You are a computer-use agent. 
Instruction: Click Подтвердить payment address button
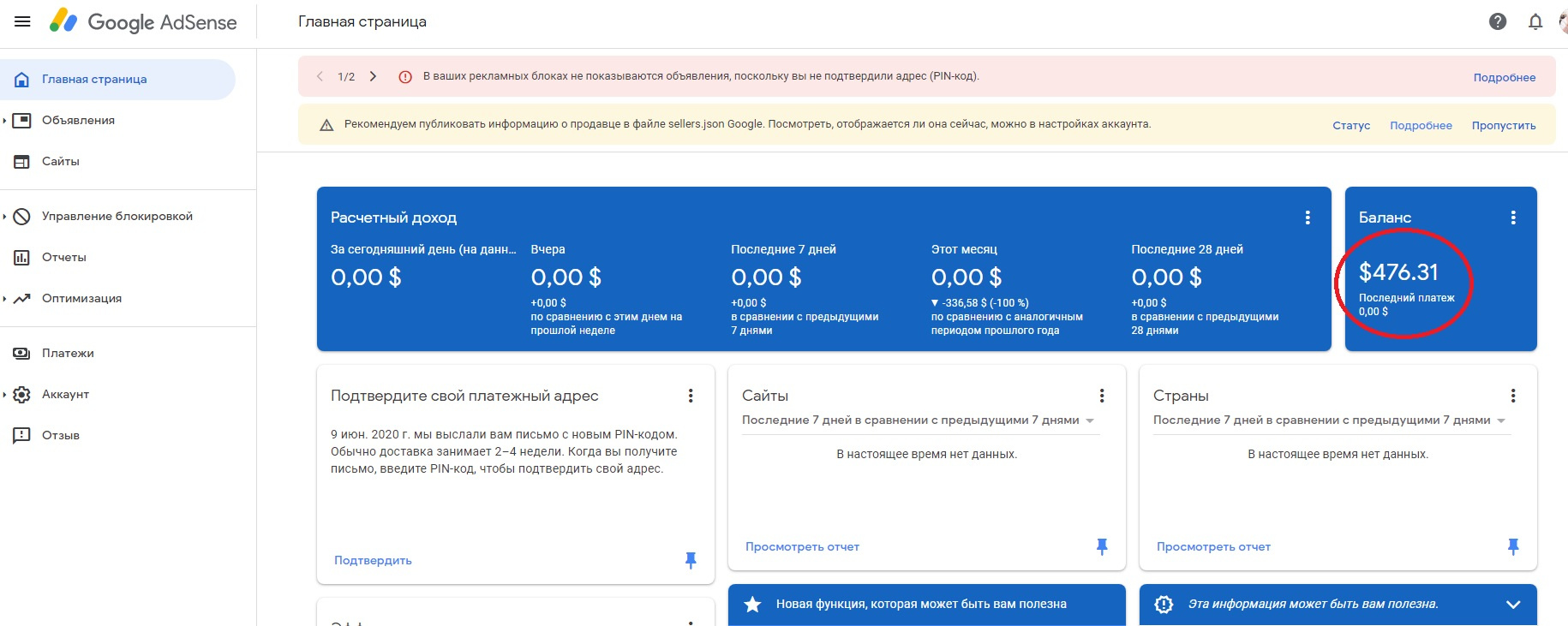click(x=373, y=560)
